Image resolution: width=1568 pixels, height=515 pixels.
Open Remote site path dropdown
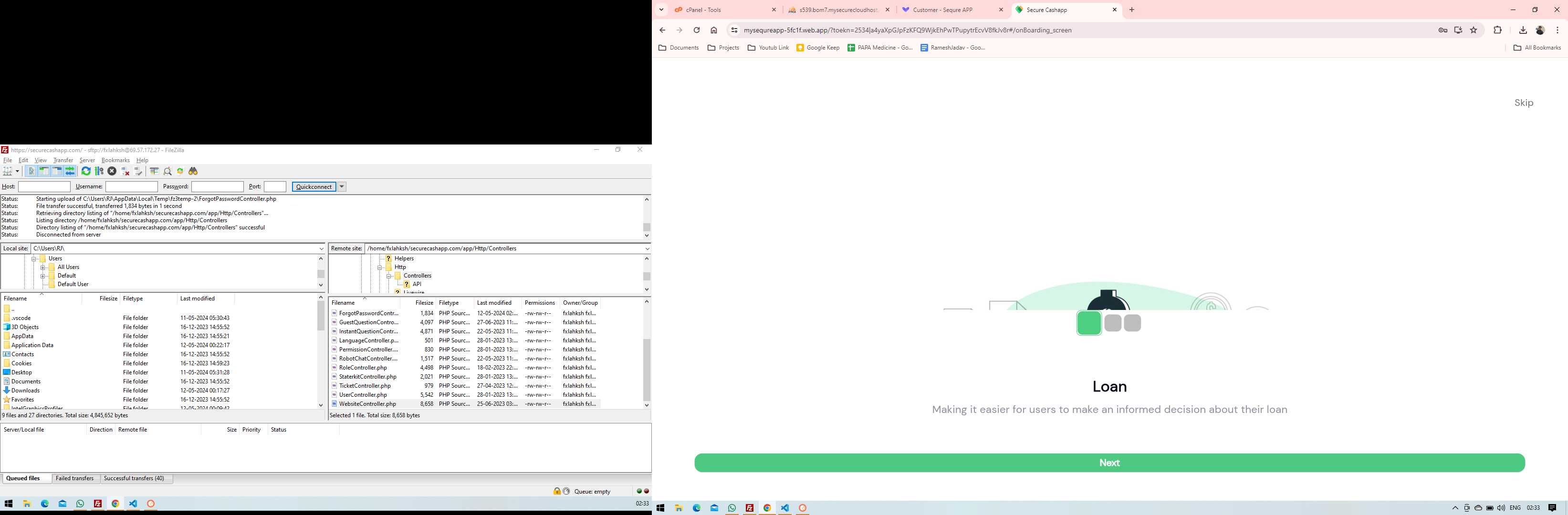(x=647, y=249)
